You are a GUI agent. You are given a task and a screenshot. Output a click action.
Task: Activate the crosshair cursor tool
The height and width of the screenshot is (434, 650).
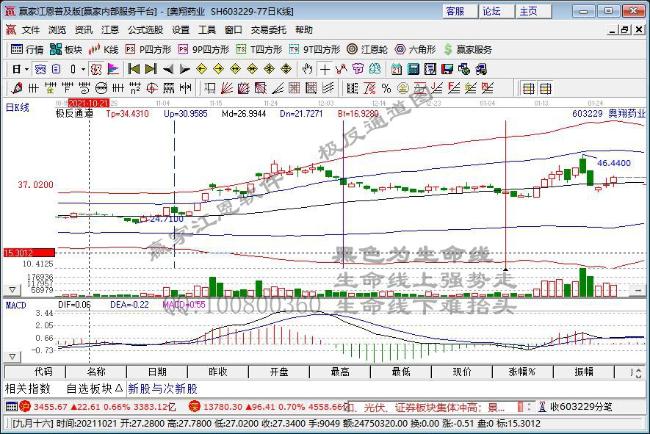[325, 69]
